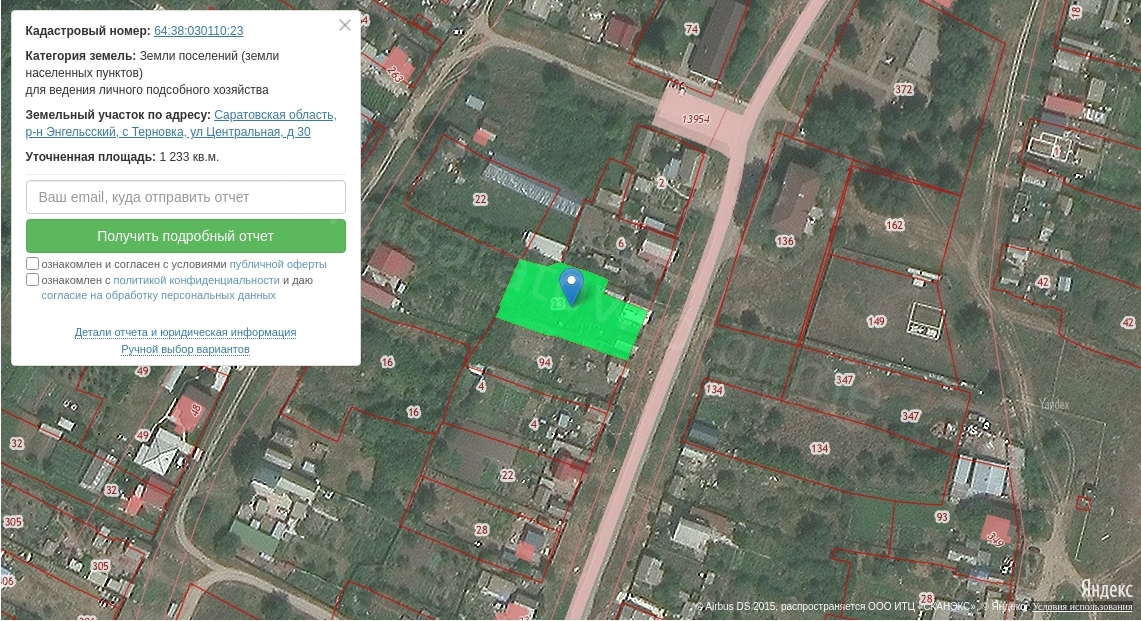Focus the email input field

coord(186,197)
